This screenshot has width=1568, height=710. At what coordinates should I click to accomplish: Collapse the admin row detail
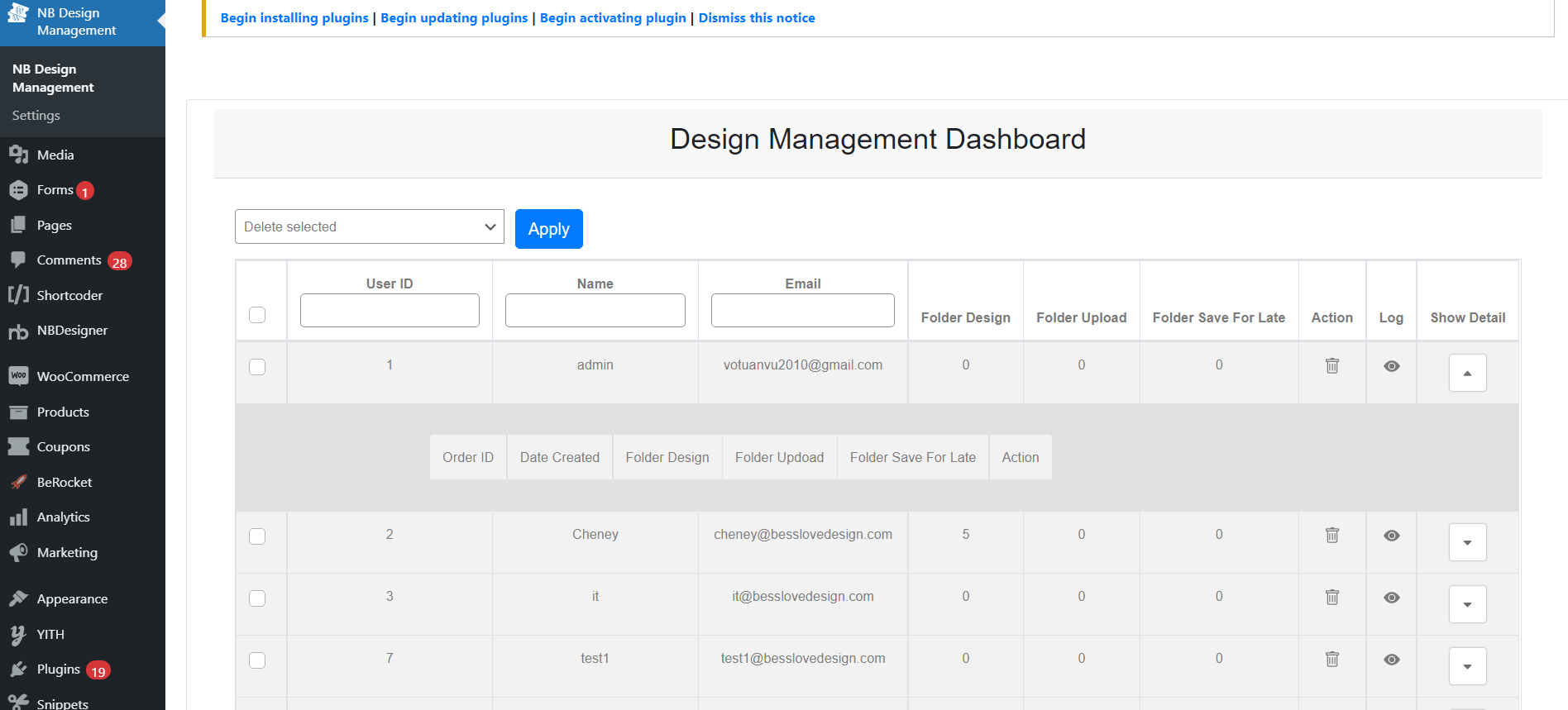point(1467,373)
